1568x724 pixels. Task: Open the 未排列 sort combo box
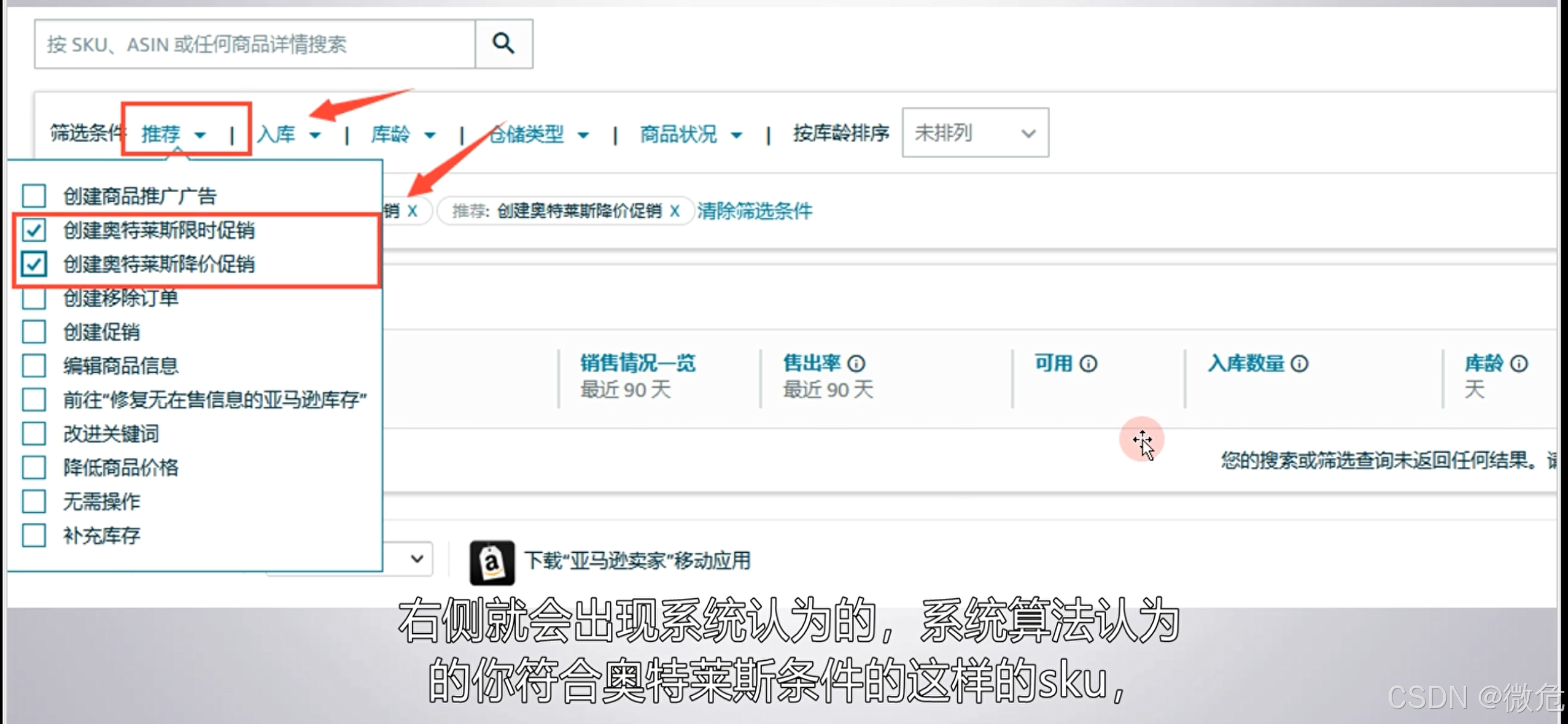(974, 133)
